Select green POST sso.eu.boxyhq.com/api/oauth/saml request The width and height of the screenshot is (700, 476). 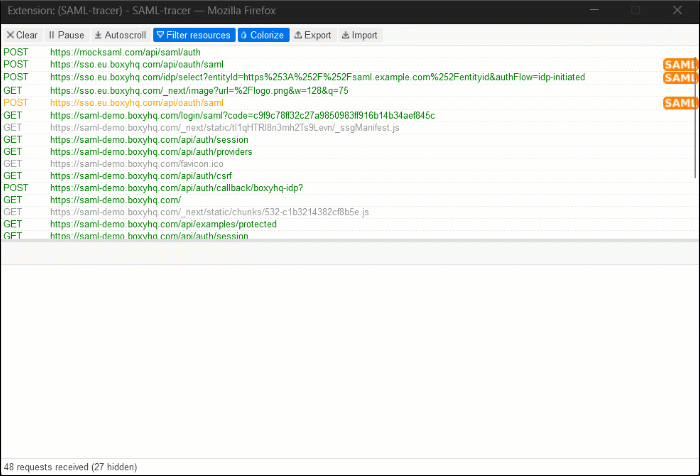348,64
